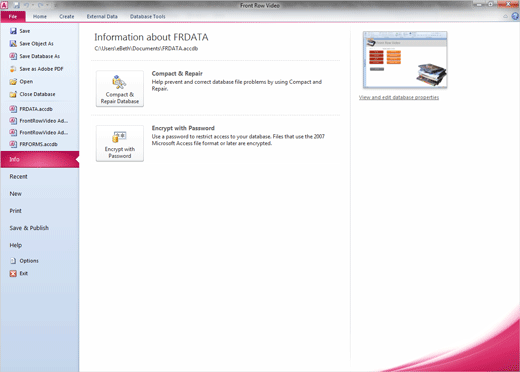Minimize the ribbon with the caret icon
This screenshot has height=372, width=520.
point(505,16)
